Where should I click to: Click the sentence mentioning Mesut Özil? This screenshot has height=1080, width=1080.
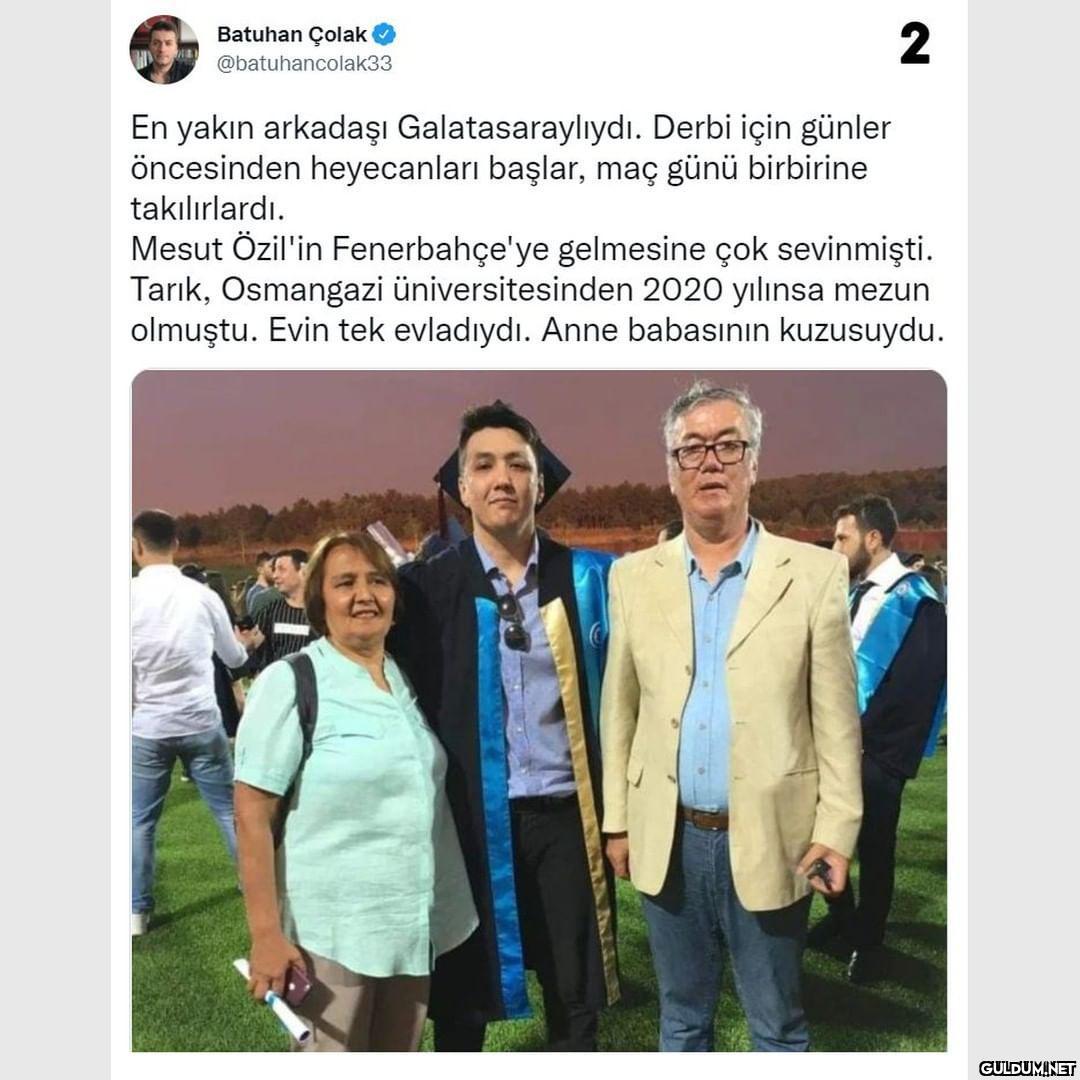pyautogui.click(x=531, y=249)
